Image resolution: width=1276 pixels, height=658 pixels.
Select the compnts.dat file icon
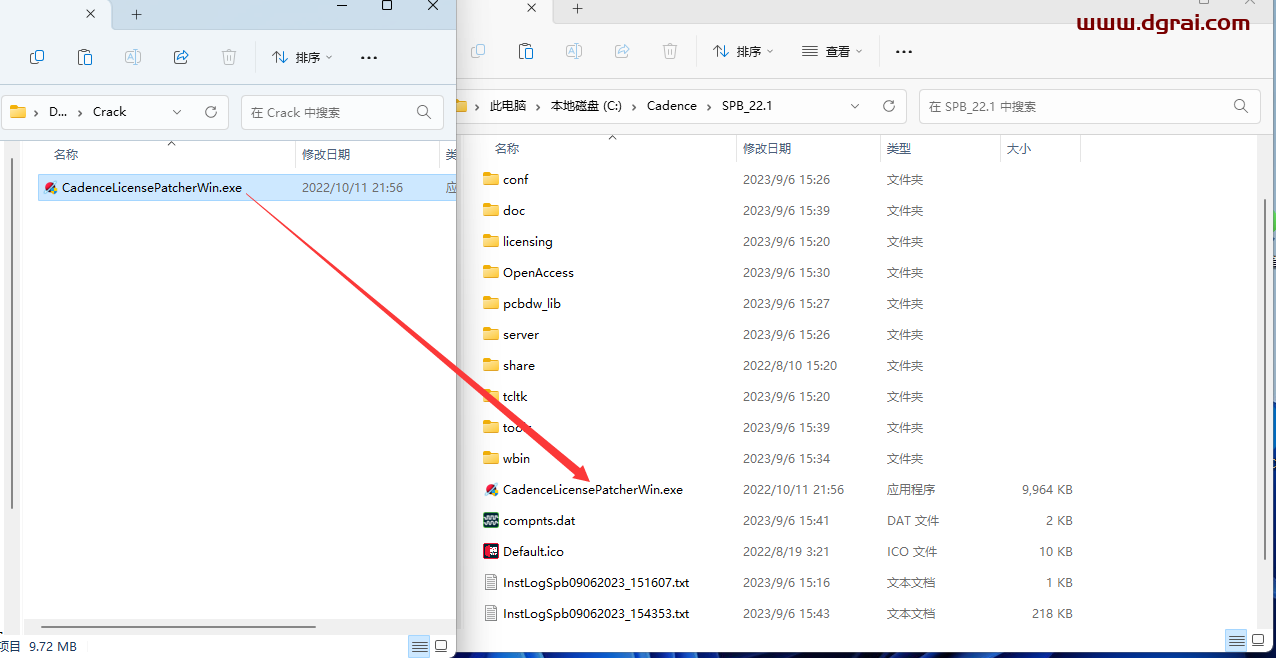tap(491, 520)
